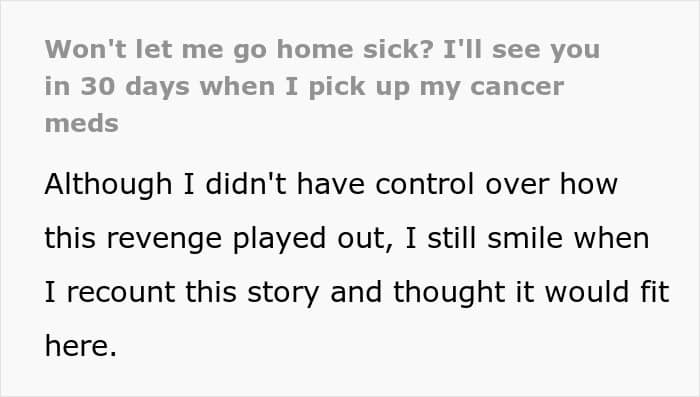Click "when" ending the second body line
This screenshot has height=397, width=700.
[x=611, y=238]
